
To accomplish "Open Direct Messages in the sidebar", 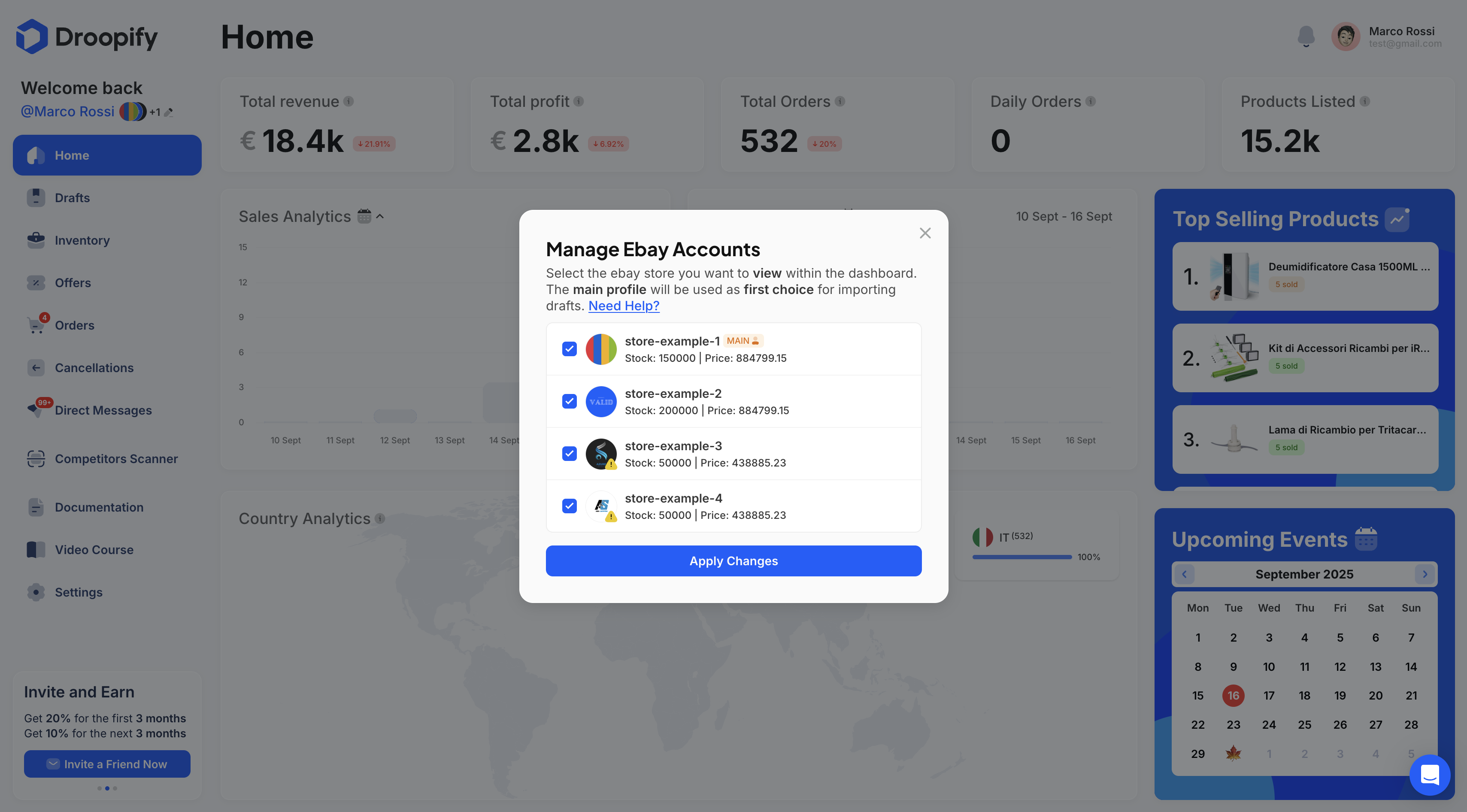I will click(x=107, y=410).
